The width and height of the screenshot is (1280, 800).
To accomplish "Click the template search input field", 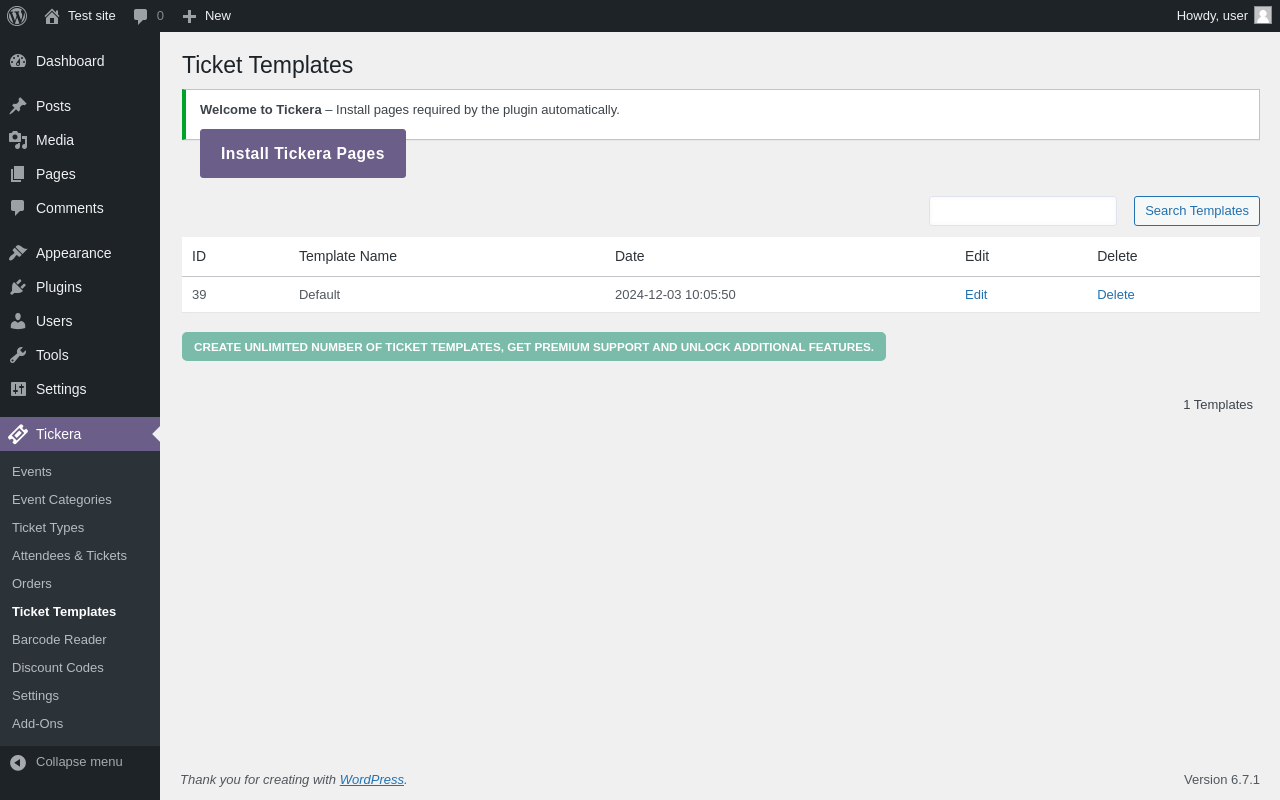I will pyautogui.click(x=1022, y=211).
